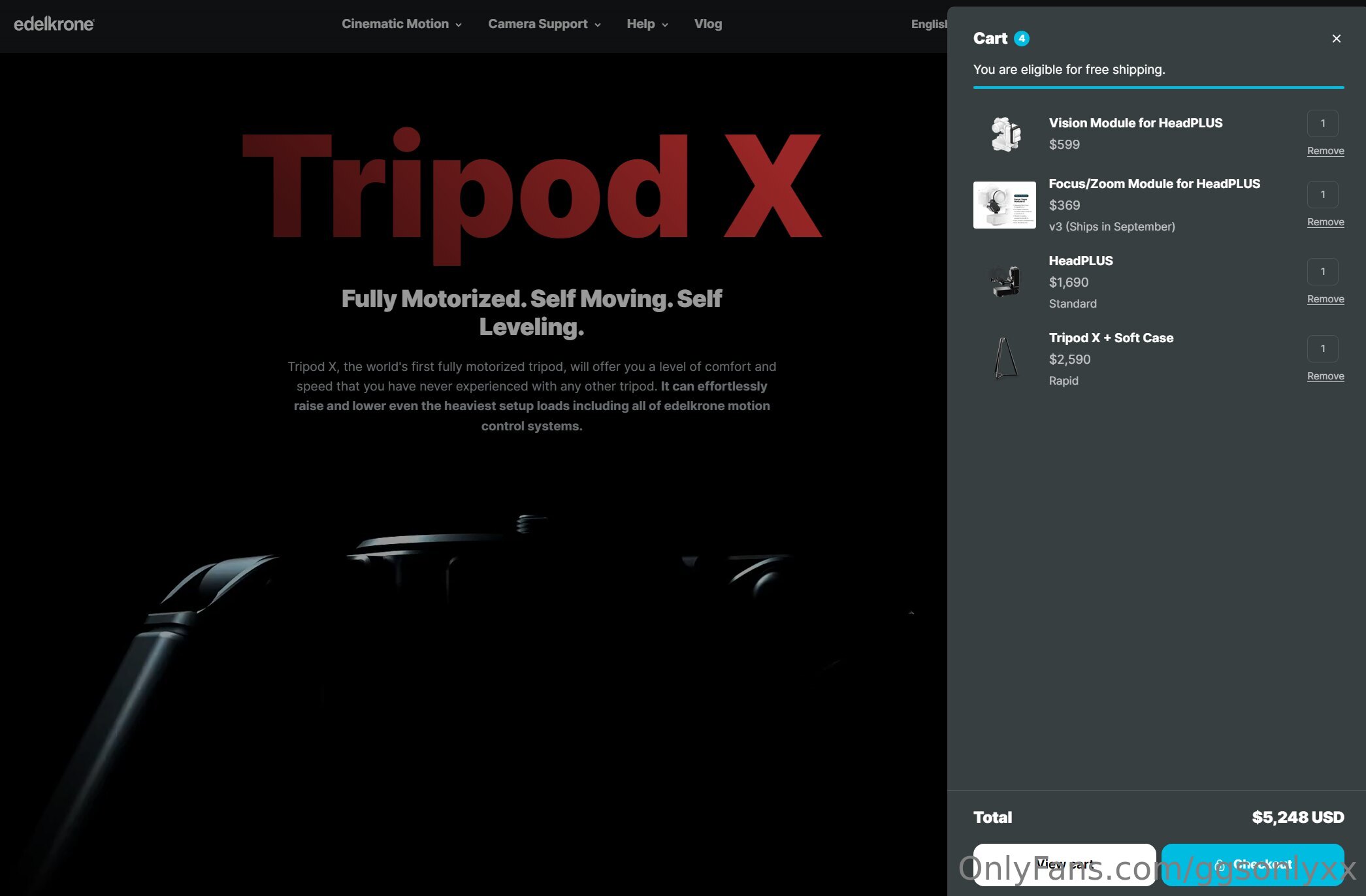Go to the Vlog page
The height and width of the screenshot is (896, 1366).
tap(708, 24)
